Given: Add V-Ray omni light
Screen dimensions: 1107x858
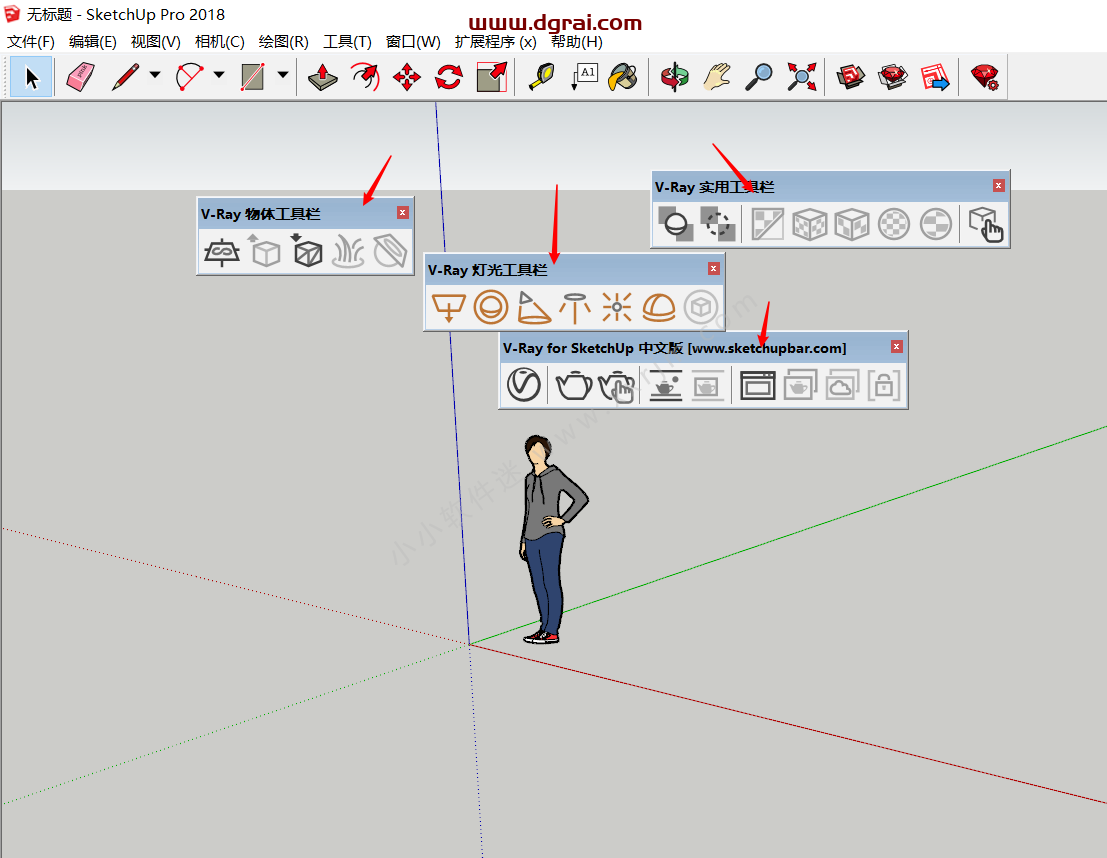Looking at the screenshot, I should [x=617, y=308].
